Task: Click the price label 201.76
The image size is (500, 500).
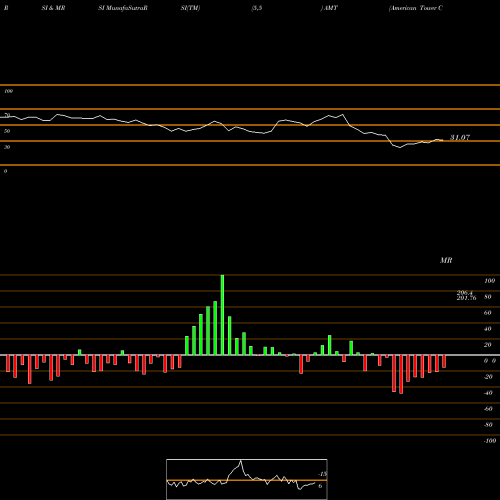Action: coord(466,298)
